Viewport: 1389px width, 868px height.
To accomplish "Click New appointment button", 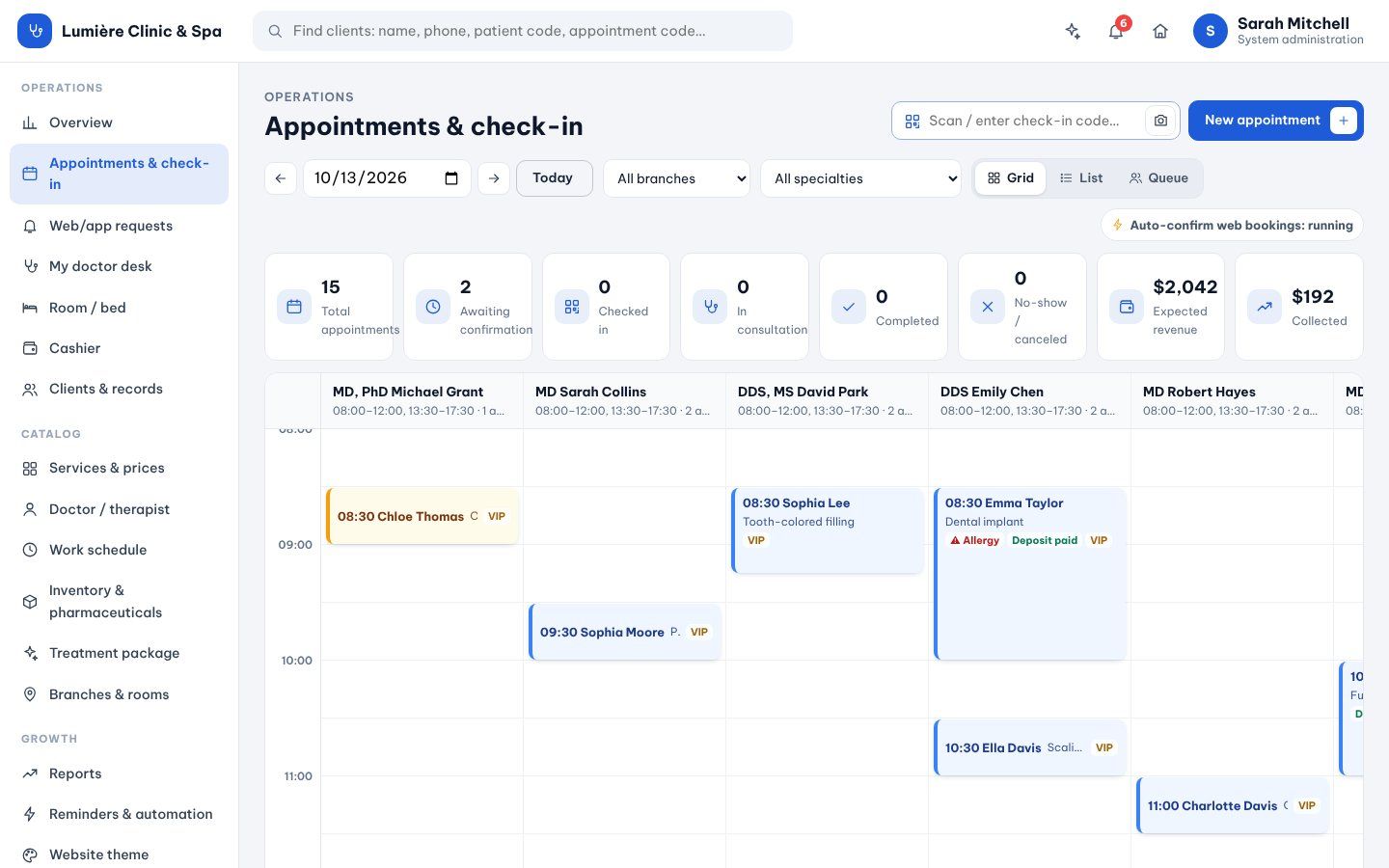I will point(1275,121).
